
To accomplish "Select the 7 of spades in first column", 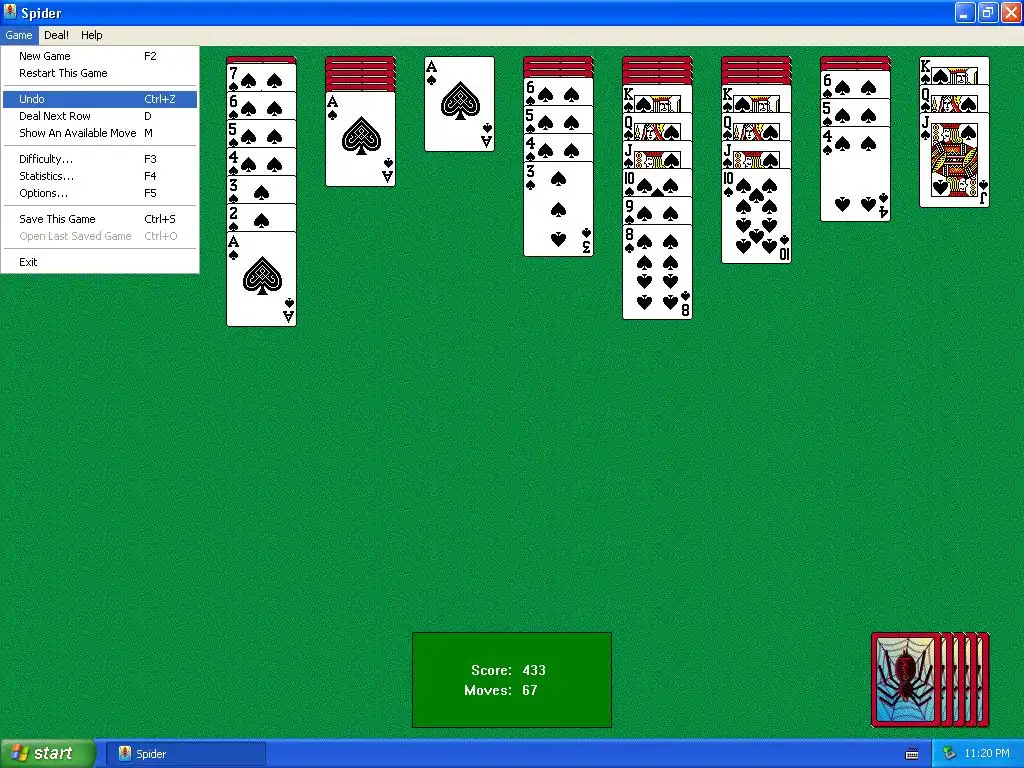I will pyautogui.click(x=261, y=78).
